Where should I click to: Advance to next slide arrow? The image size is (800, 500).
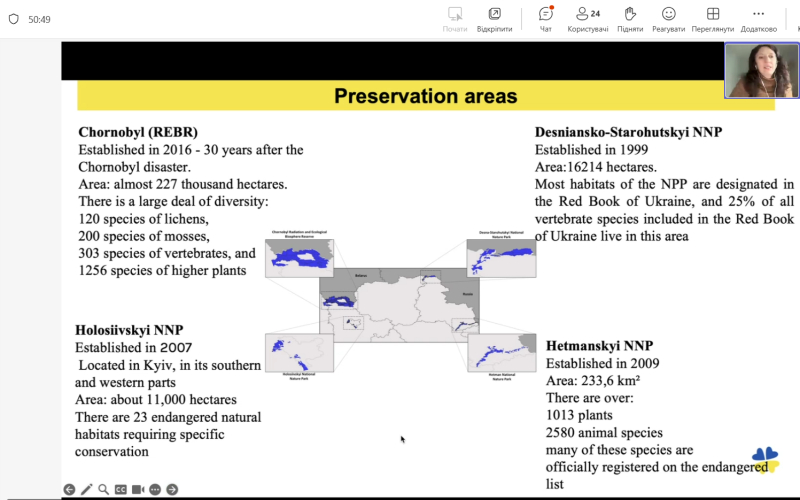pyautogui.click(x=172, y=489)
